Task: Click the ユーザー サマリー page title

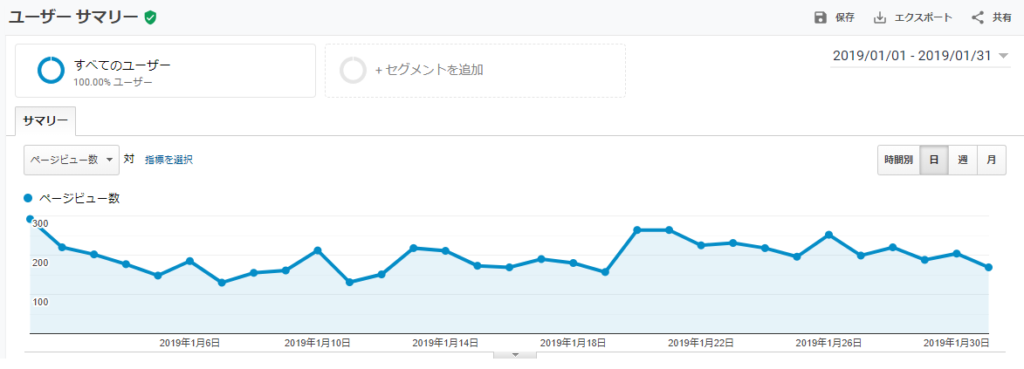Action: point(73,18)
